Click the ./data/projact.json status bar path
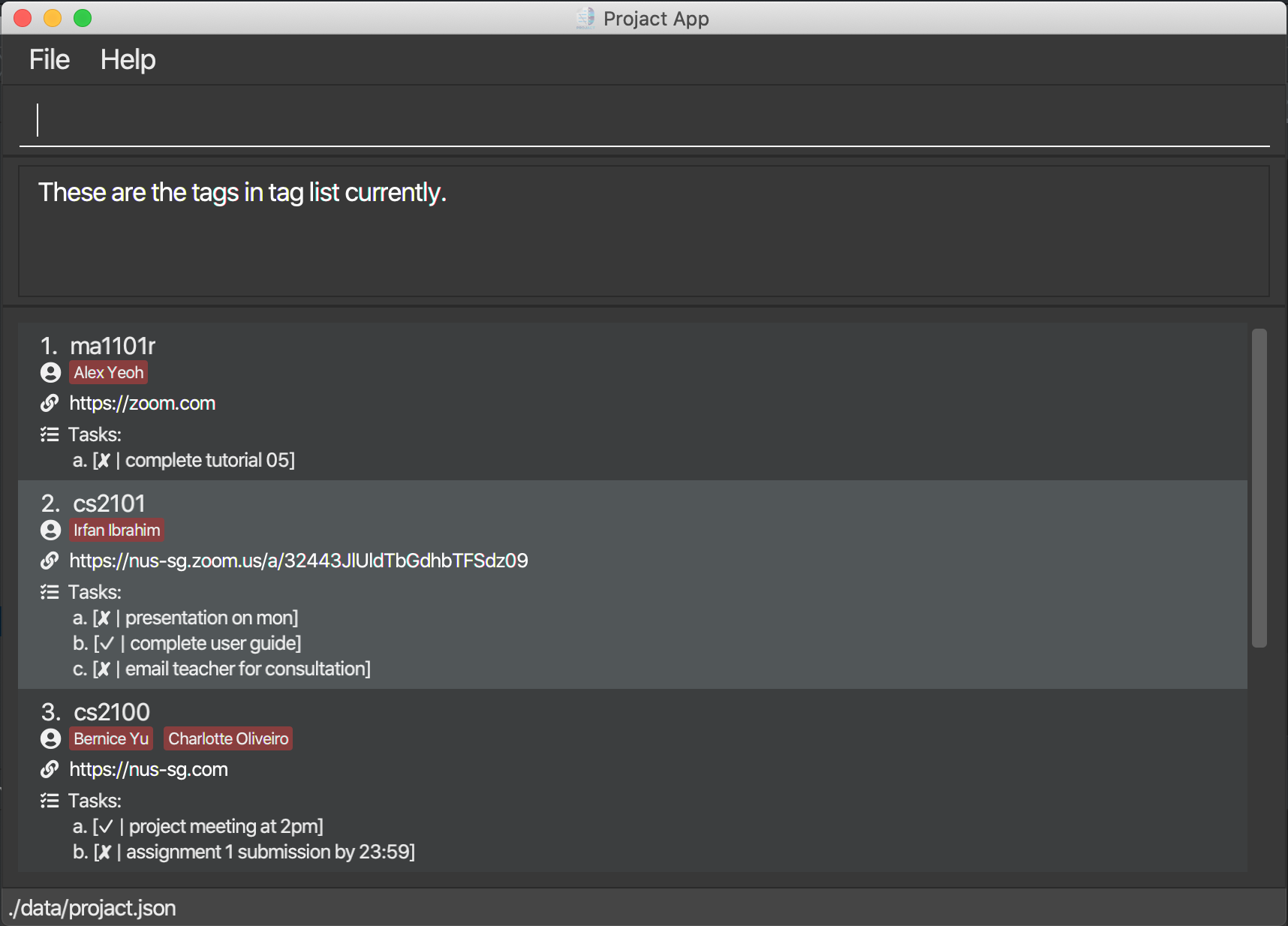Image resolution: width=1288 pixels, height=926 pixels. pyautogui.click(x=93, y=908)
